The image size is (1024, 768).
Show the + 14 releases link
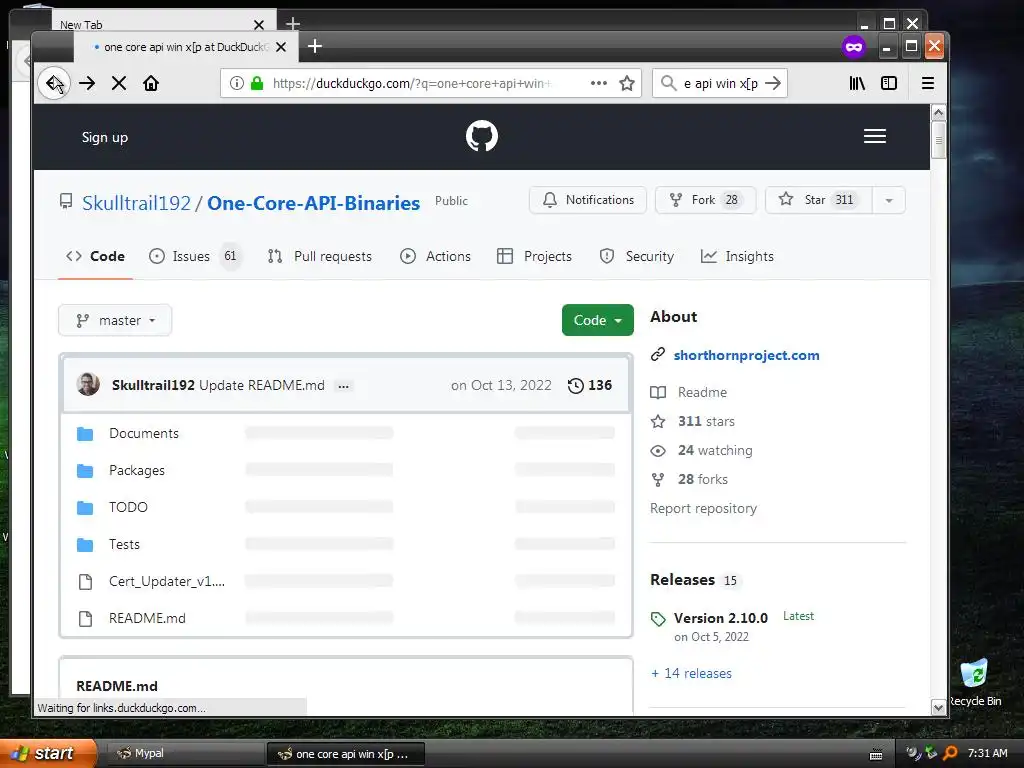tap(691, 673)
